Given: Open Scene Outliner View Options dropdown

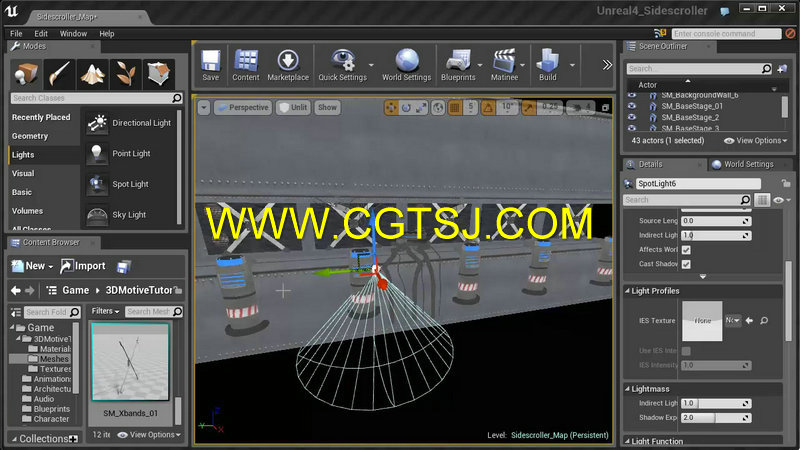Looking at the screenshot, I should (756, 141).
